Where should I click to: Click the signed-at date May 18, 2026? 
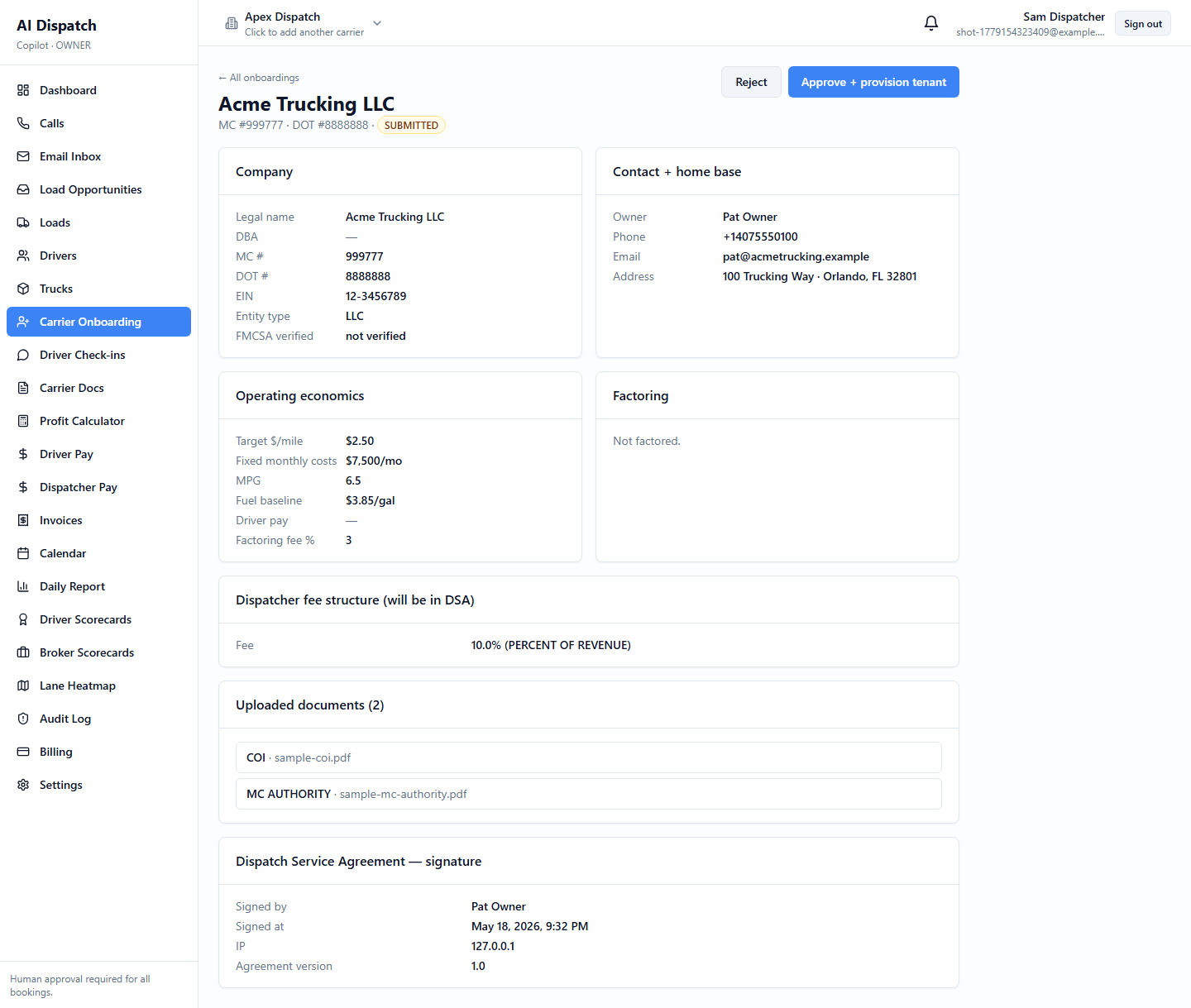tap(530, 926)
